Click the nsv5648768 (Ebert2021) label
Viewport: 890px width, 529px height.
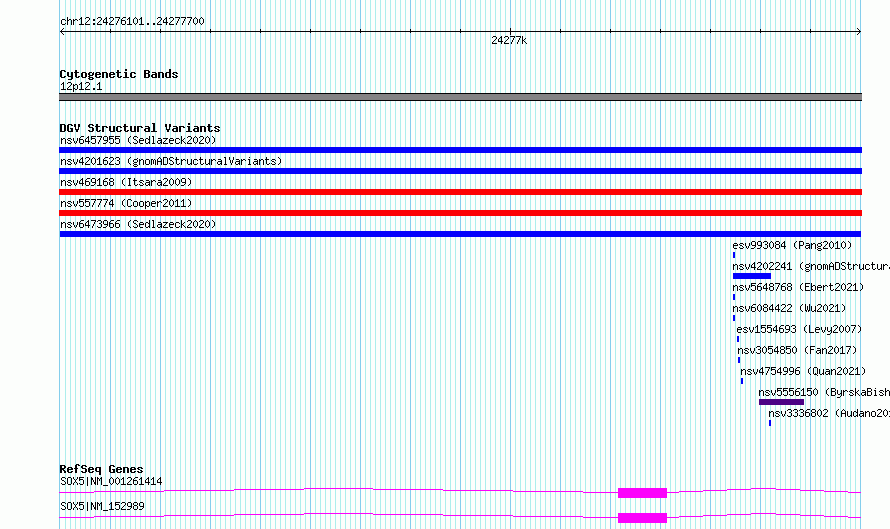[x=798, y=287]
